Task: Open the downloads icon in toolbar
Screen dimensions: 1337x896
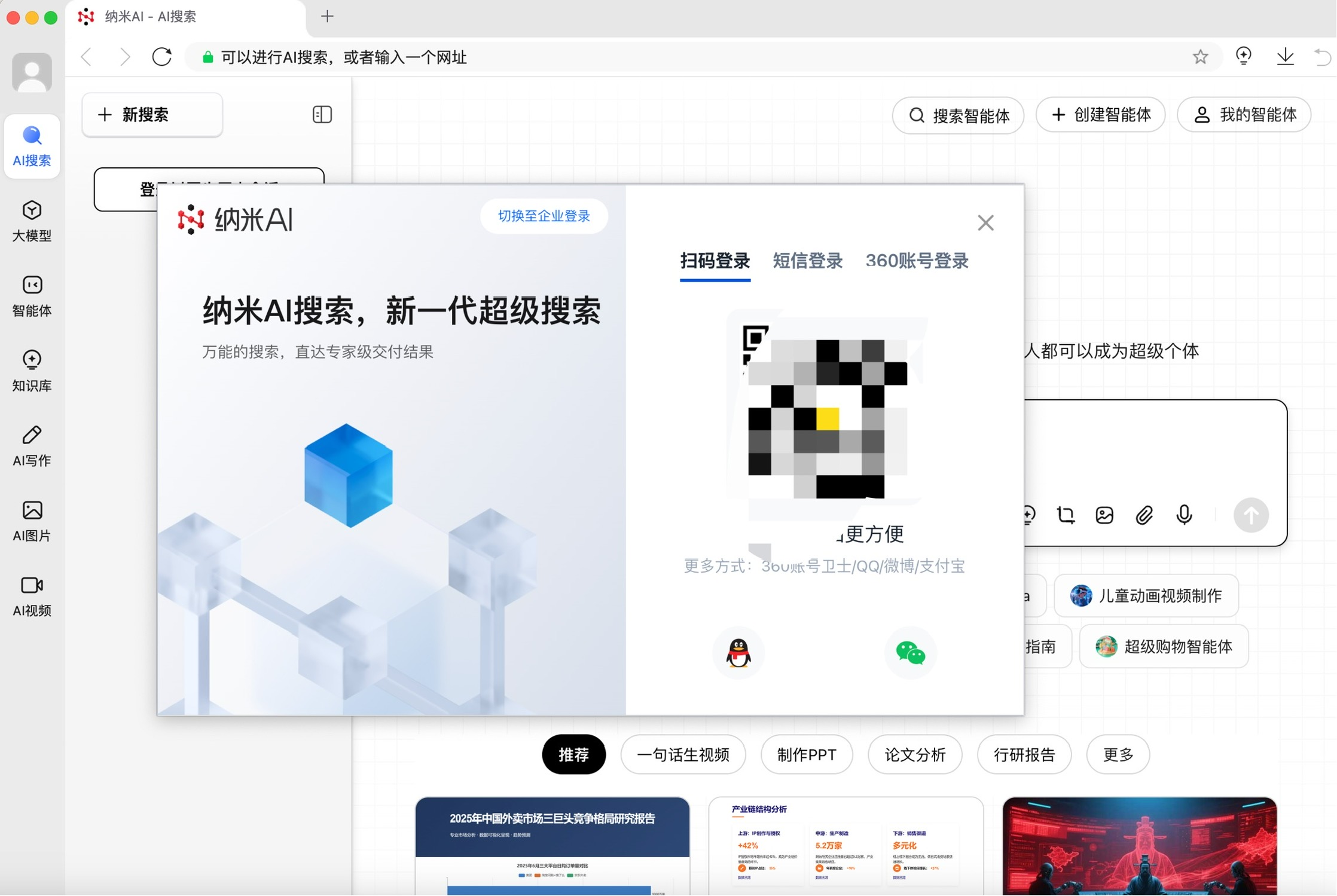Action: click(x=1285, y=57)
